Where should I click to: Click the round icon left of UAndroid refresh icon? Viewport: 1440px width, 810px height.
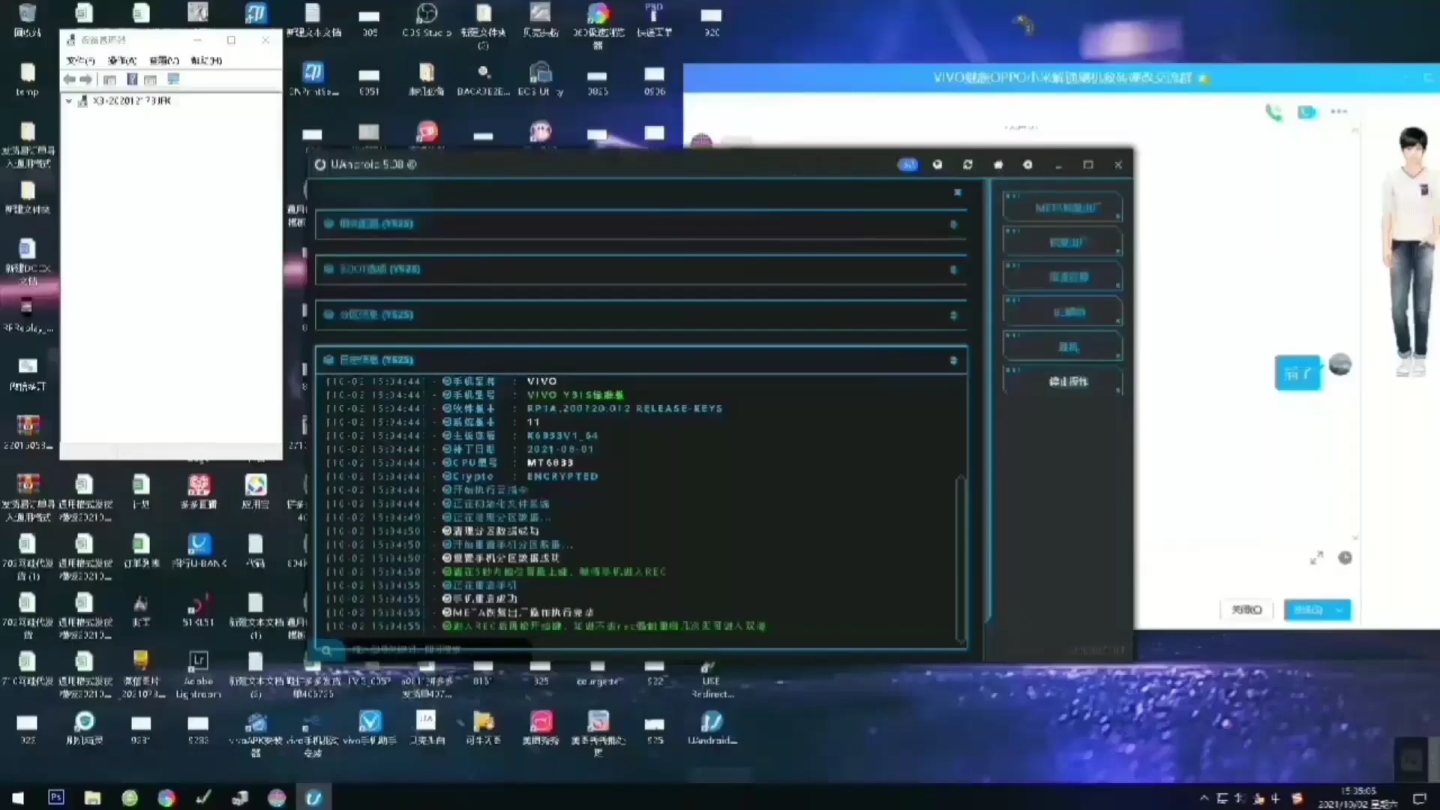(x=937, y=165)
